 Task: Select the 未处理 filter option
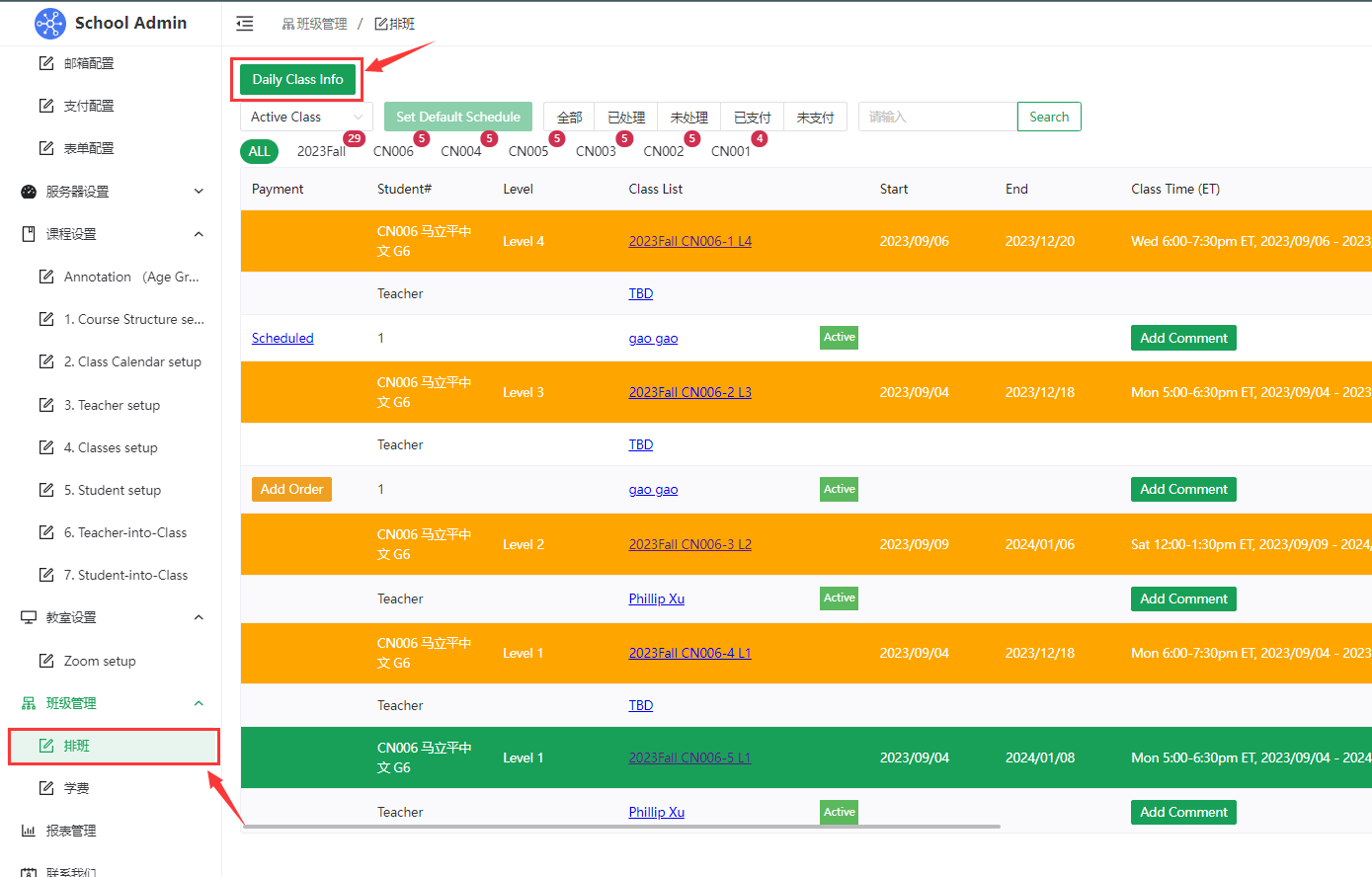click(688, 118)
